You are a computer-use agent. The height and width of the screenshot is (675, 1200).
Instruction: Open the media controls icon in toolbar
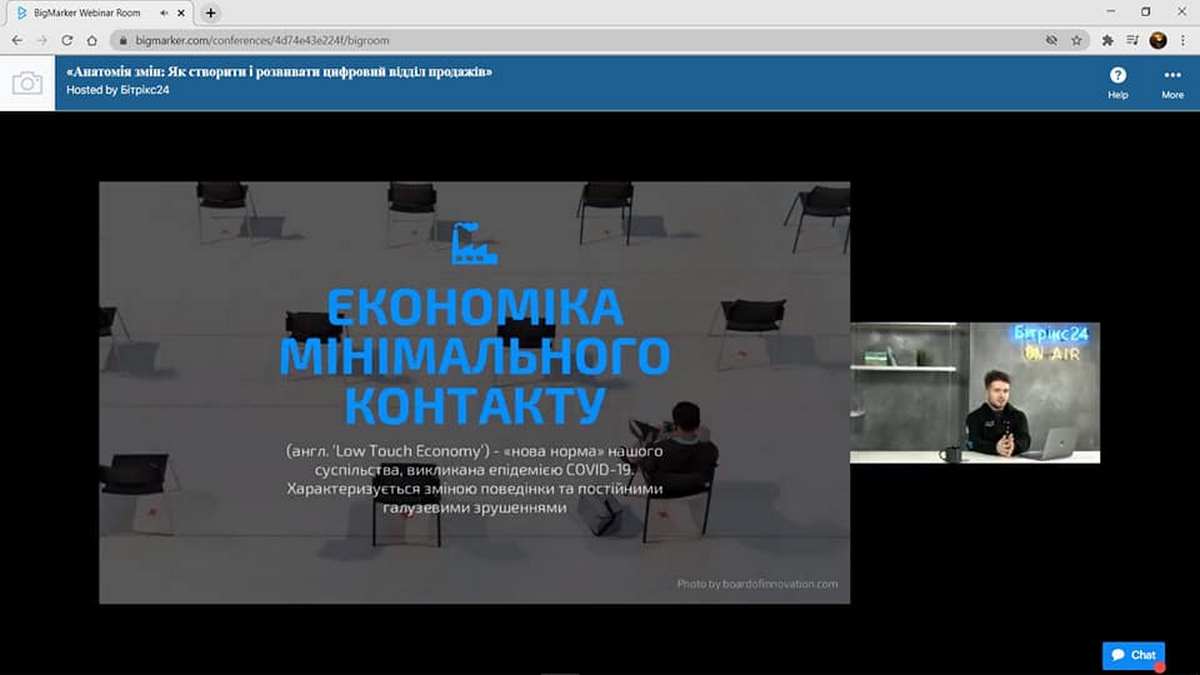click(x=1133, y=41)
